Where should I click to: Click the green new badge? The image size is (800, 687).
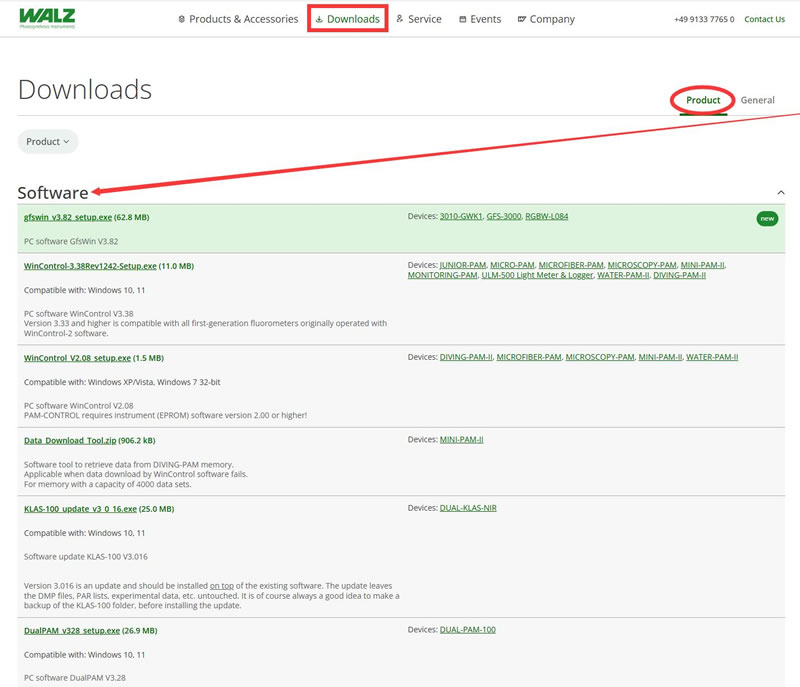click(767, 219)
